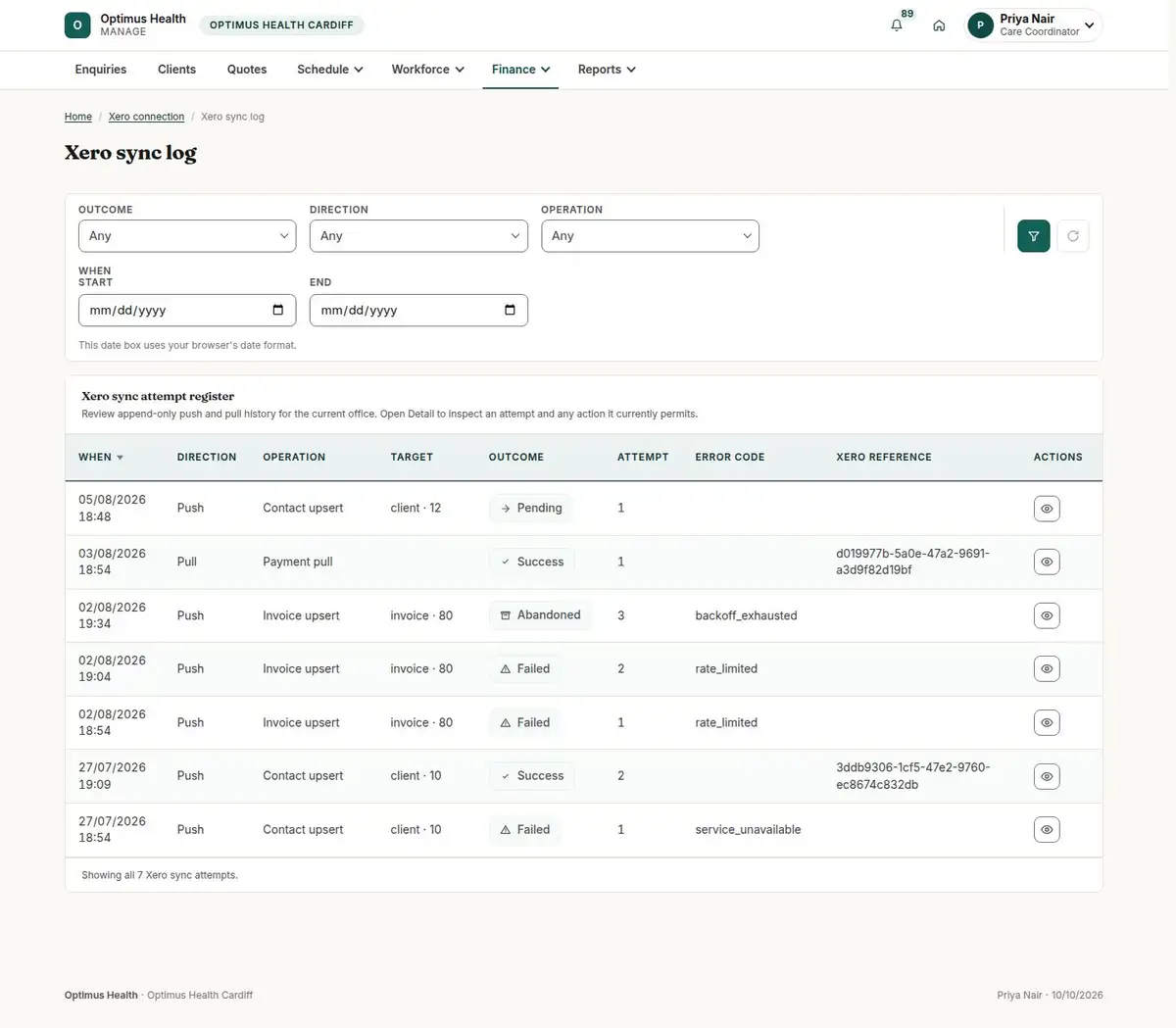This screenshot has height=1028, width=1176.
Task: Click the Optimus Health Cardiff office badge
Action: [x=281, y=25]
